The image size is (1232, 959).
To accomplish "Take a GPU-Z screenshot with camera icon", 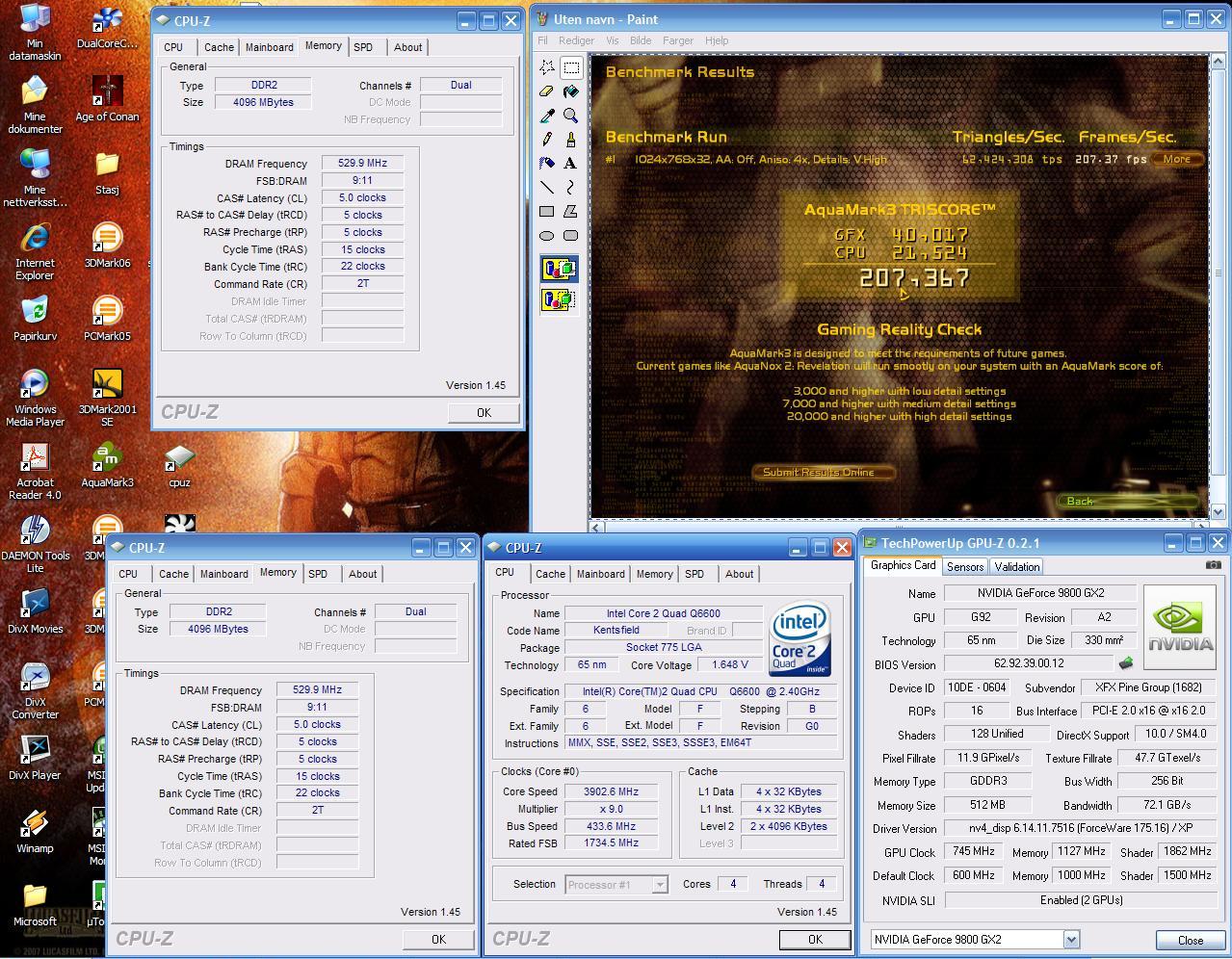I will point(1214,565).
